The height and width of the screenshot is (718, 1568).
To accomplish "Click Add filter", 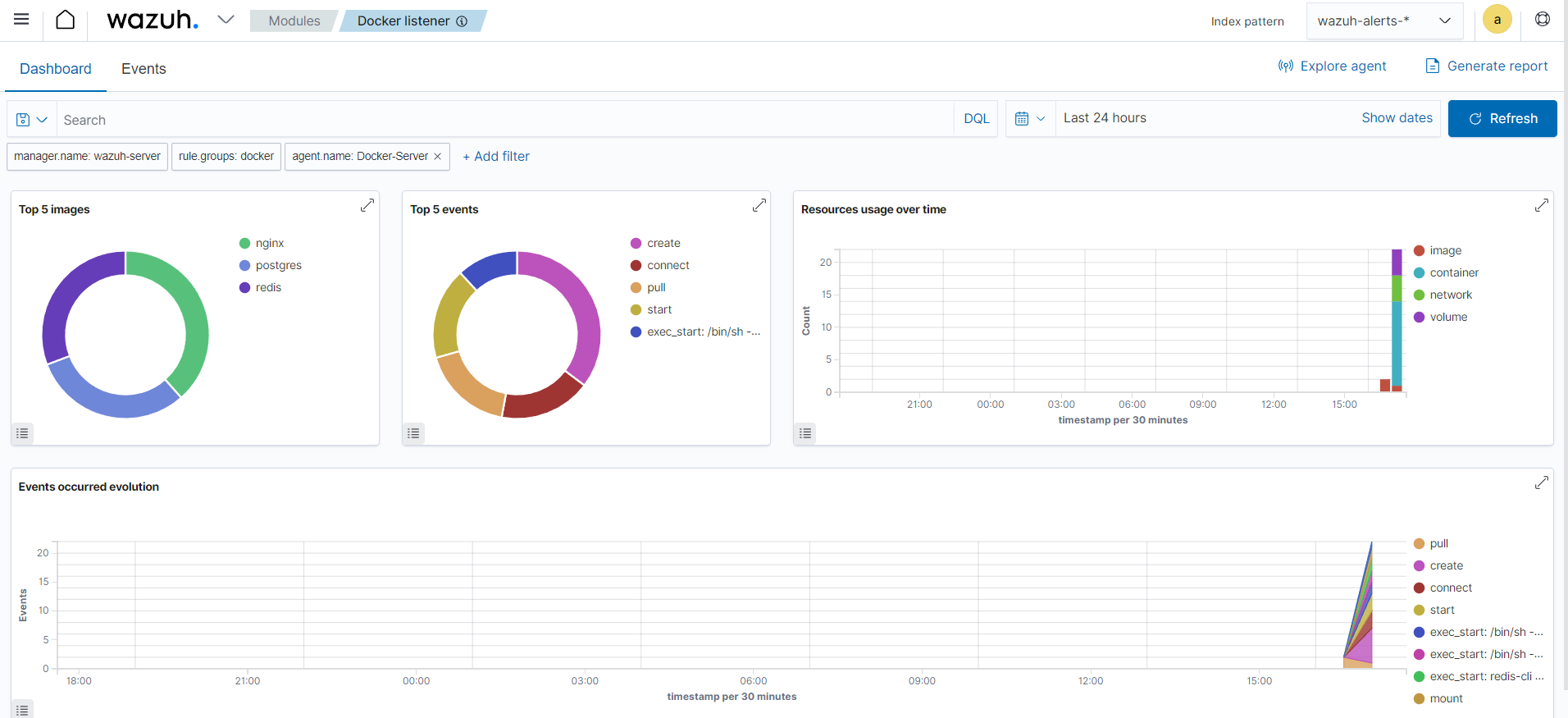I will click(496, 157).
